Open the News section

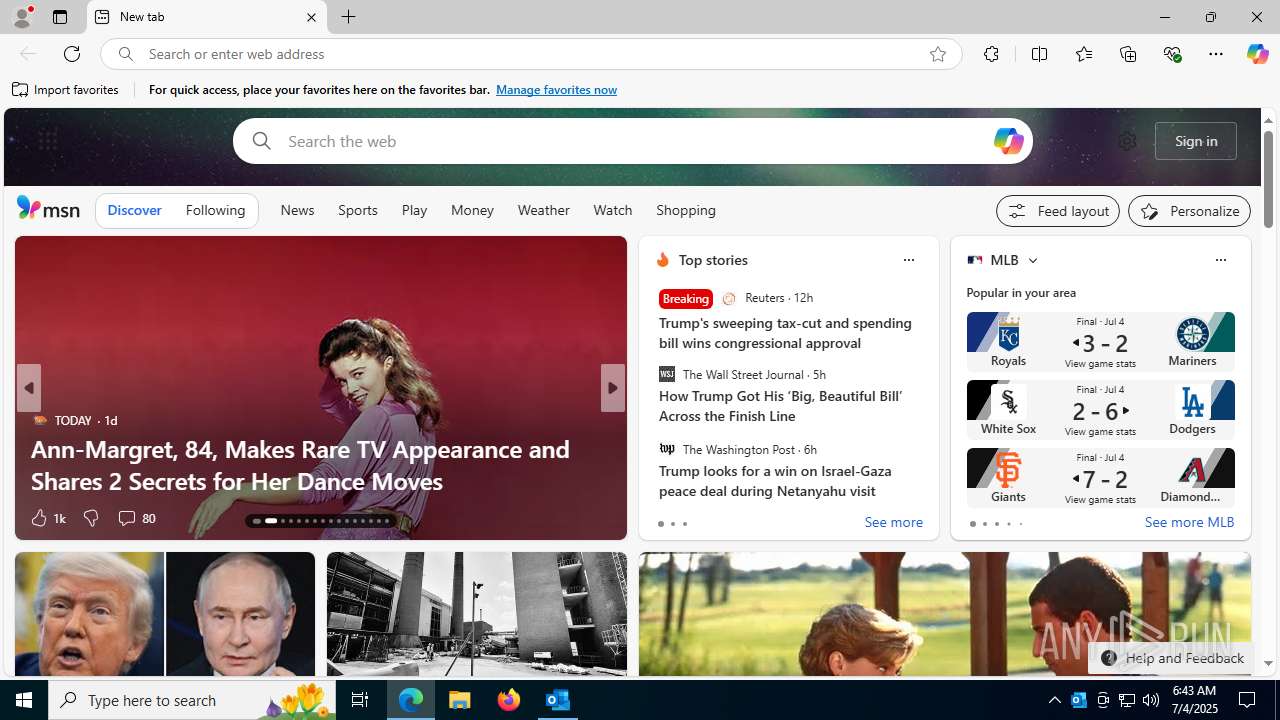point(297,210)
